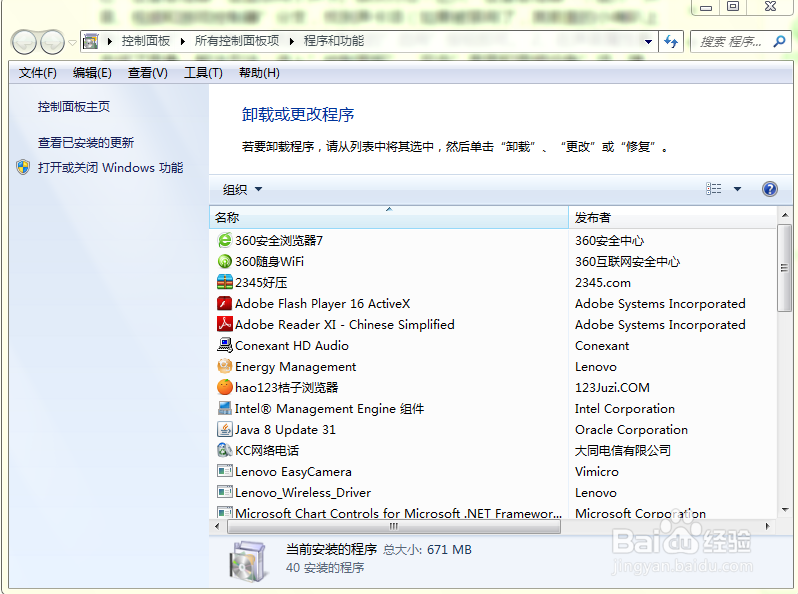Select the Conexant publisher cell
The width and height of the screenshot is (798, 594).
point(602,346)
